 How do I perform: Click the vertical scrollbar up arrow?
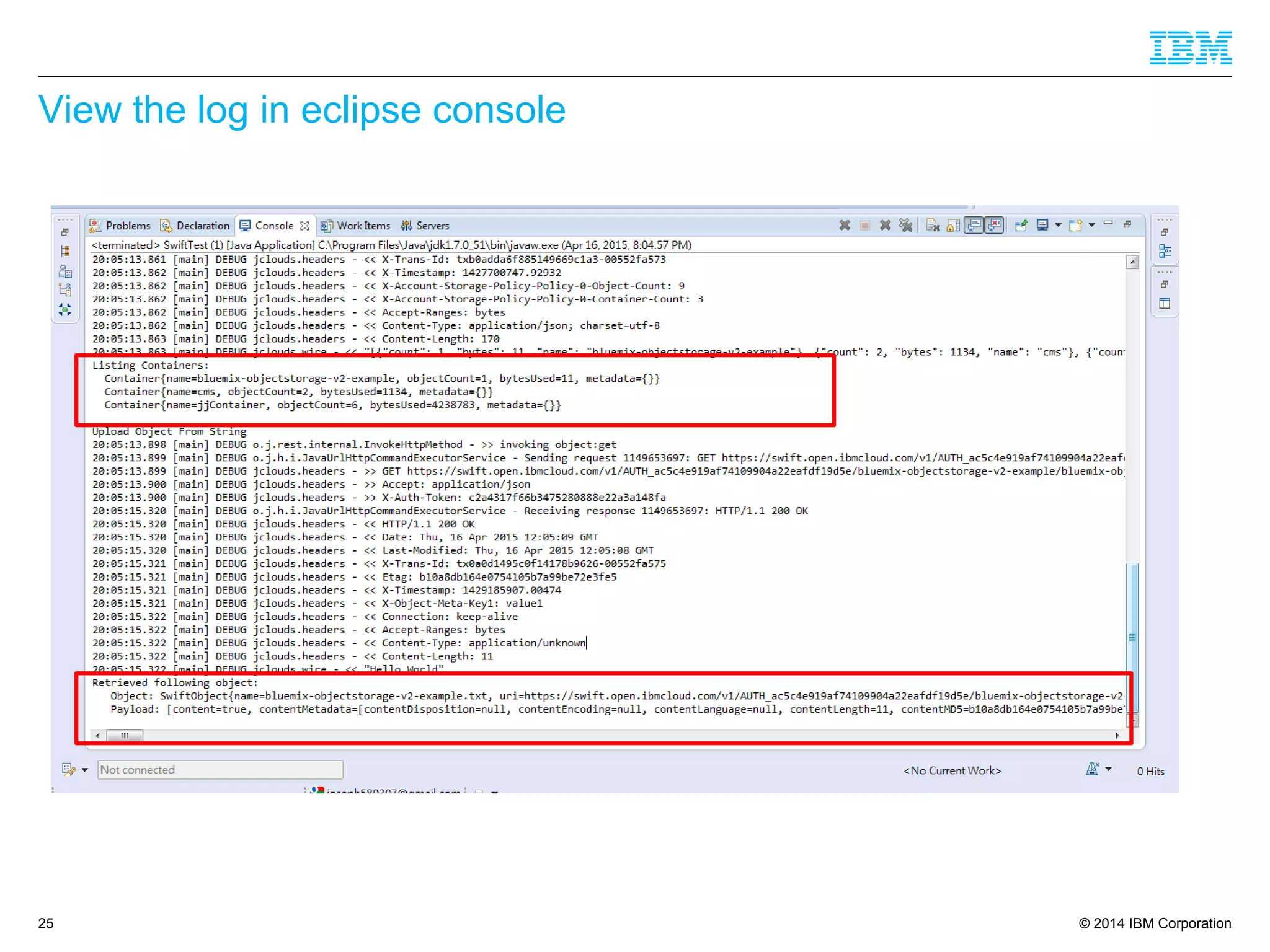pyautogui.click(x=1132, y=262)
